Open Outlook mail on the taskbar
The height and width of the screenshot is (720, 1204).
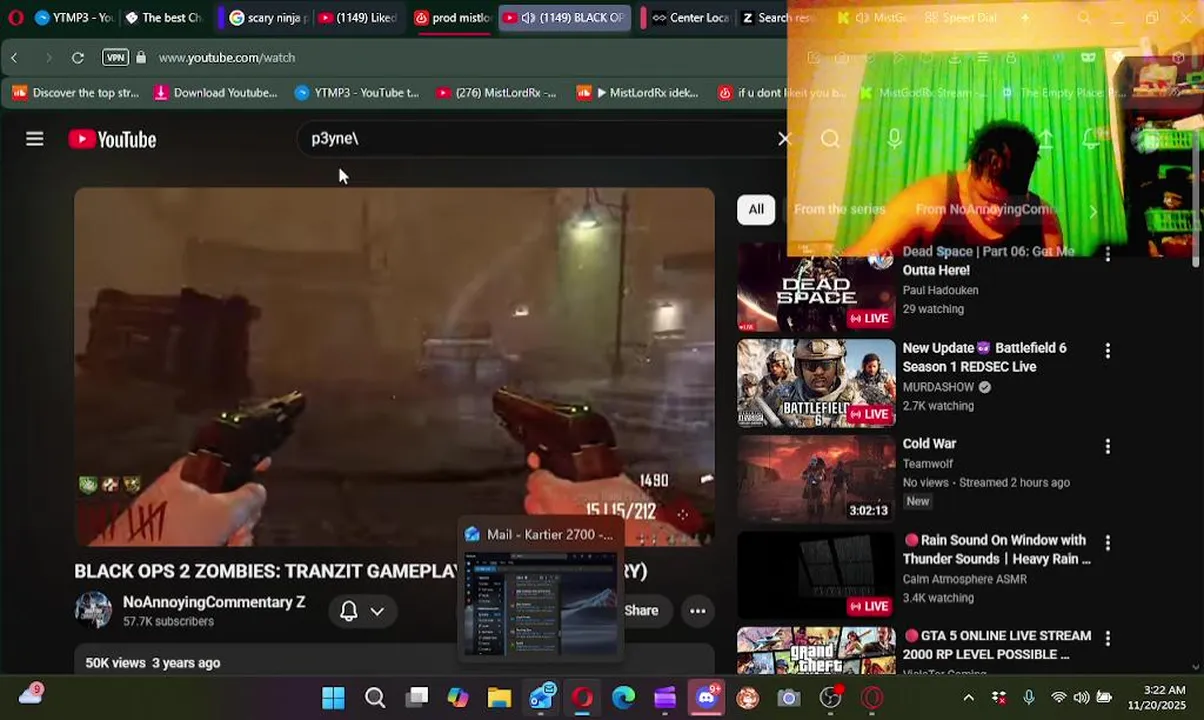(541, 697)
